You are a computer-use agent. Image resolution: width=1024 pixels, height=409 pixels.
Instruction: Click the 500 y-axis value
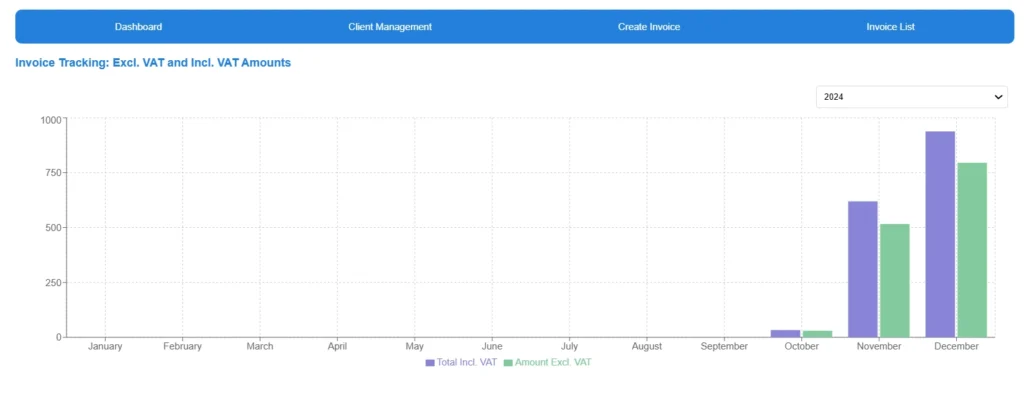coord(53,228)
